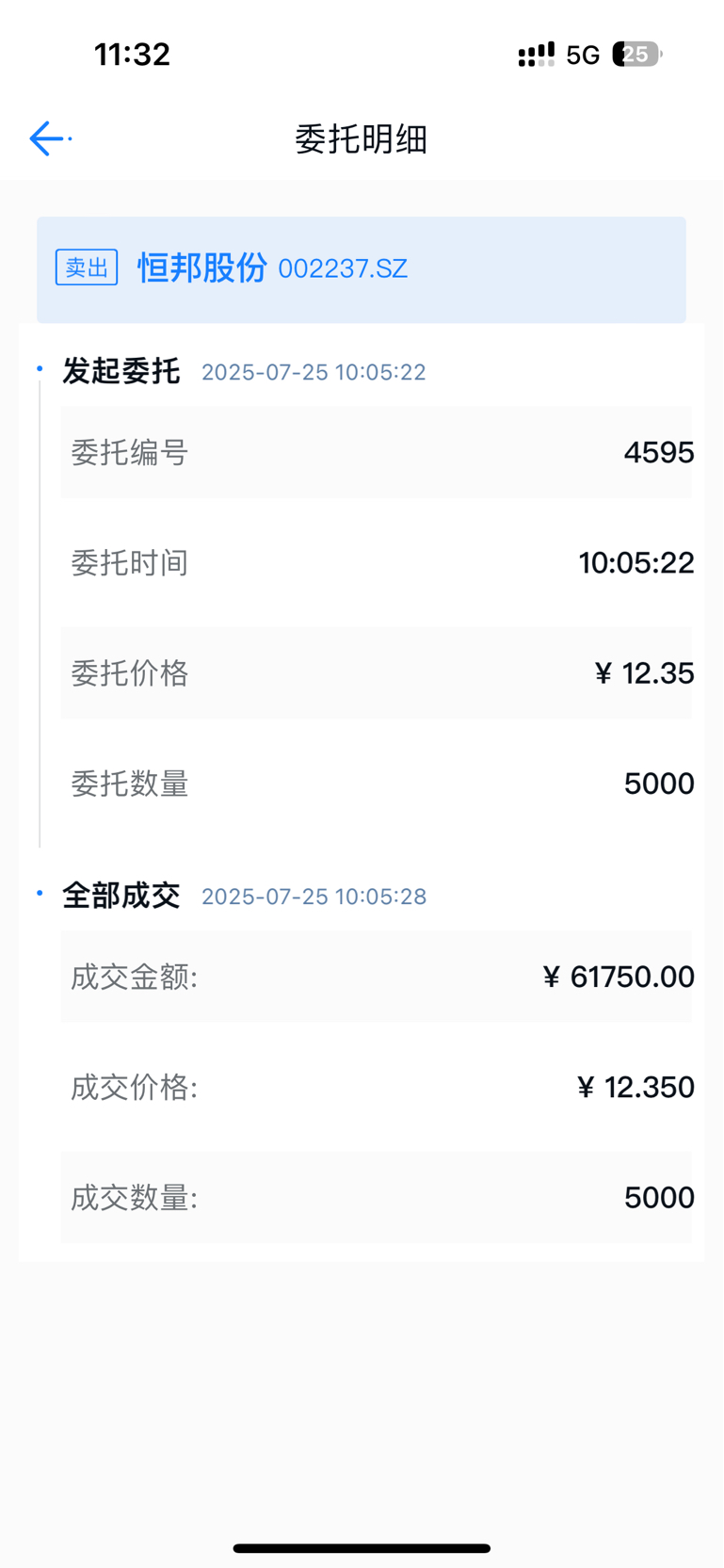Select the 成交价格 ¥12.350 row
The height and width of the screenshot is (1568, 724).
(377, 1087)
